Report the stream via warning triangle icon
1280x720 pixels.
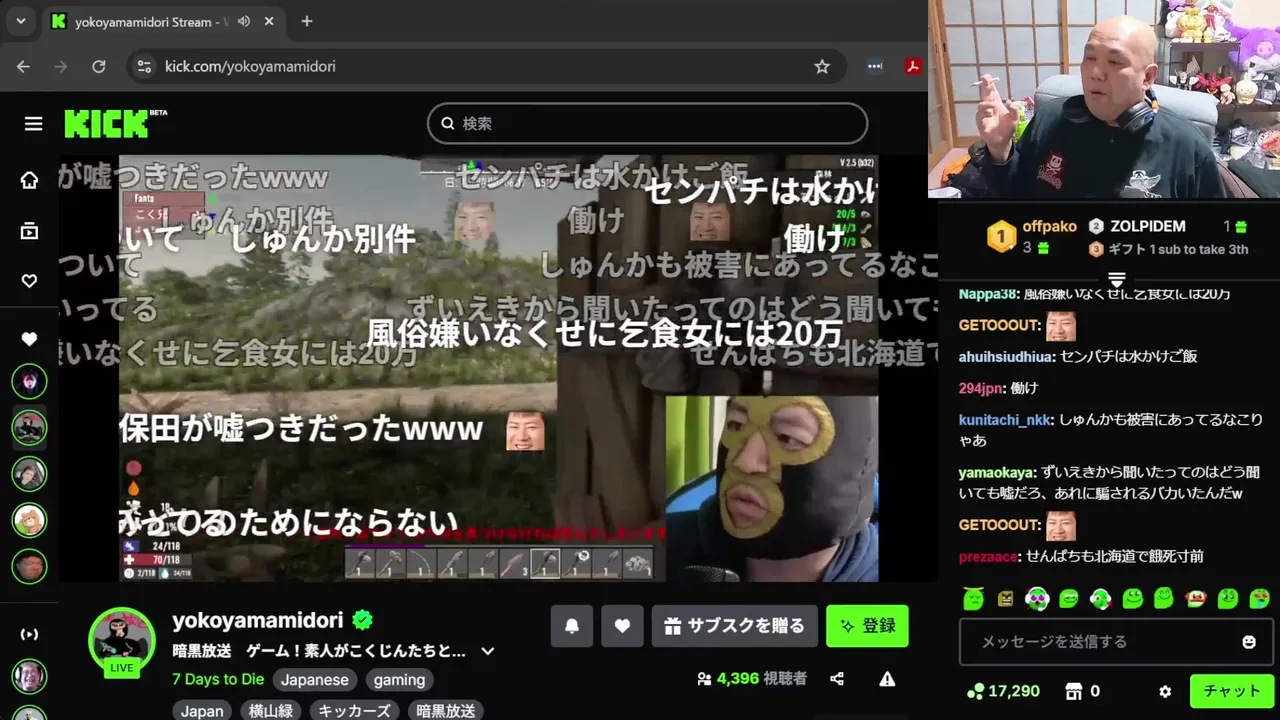(x=887, y=679)
